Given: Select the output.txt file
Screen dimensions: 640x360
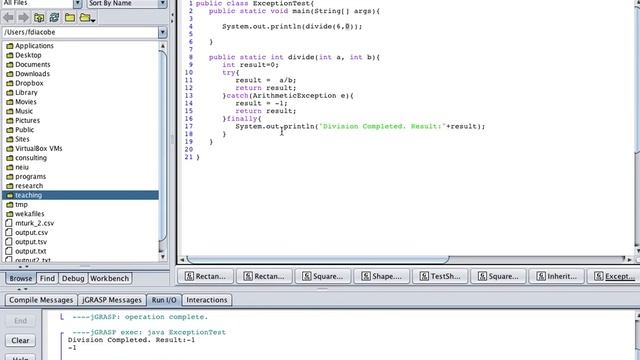Looking at the screenshot, I should pyautogui.click(x=31, y=251).
